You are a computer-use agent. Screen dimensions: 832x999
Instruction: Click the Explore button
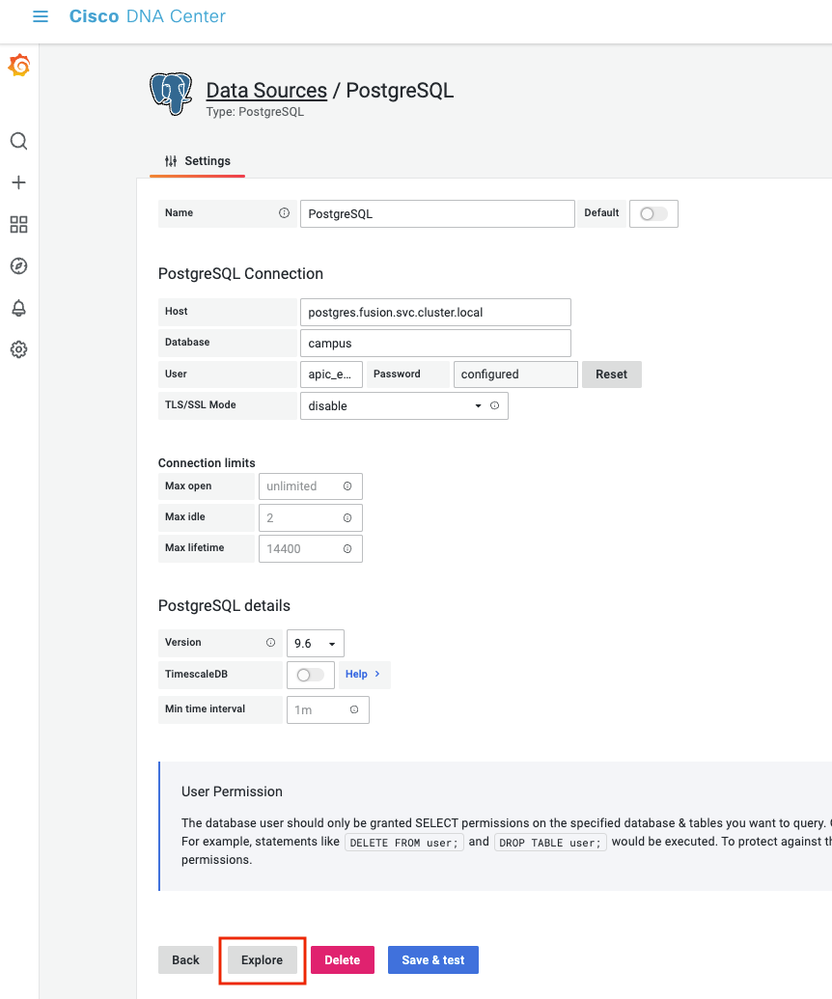pos(262,960)
